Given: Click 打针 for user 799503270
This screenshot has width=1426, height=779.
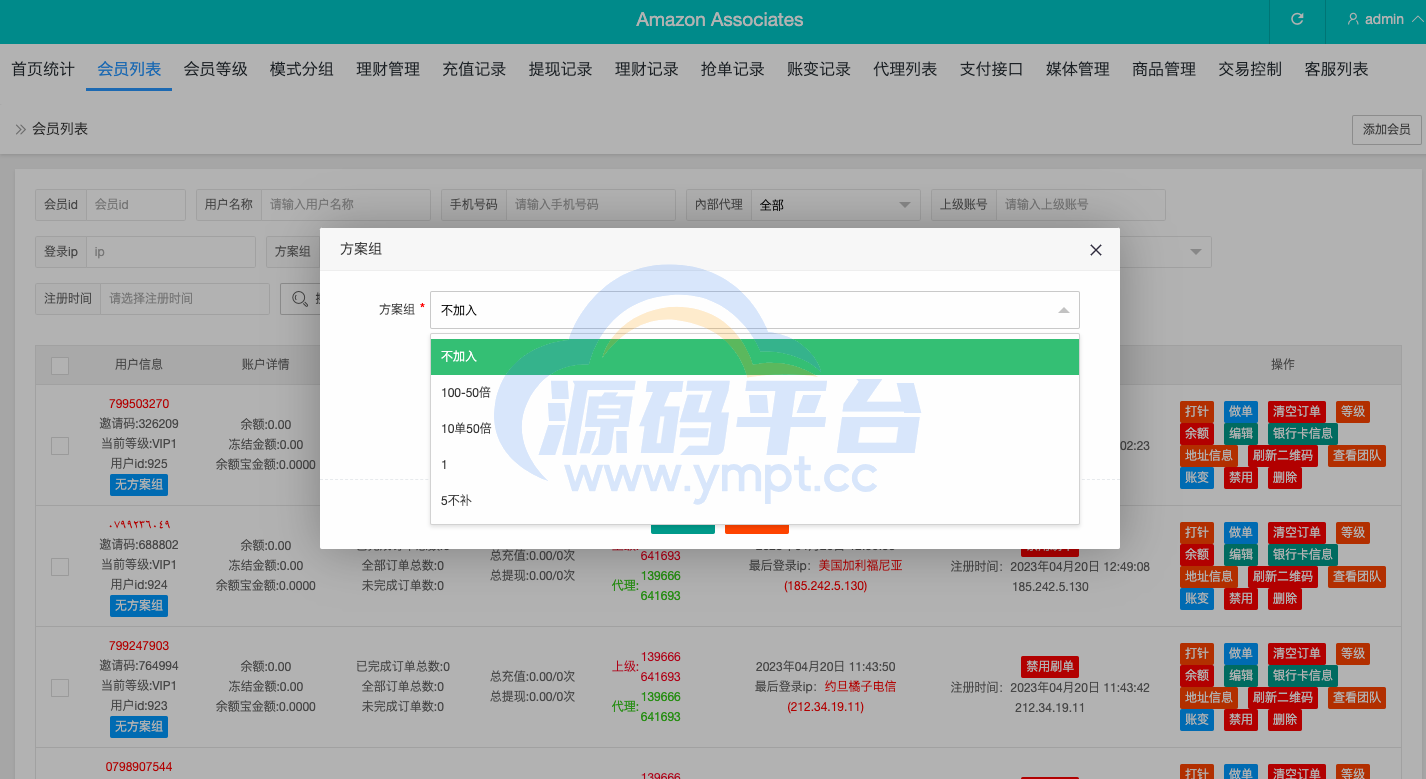Looking at the screenshot, I should (x=1197, y=412).
